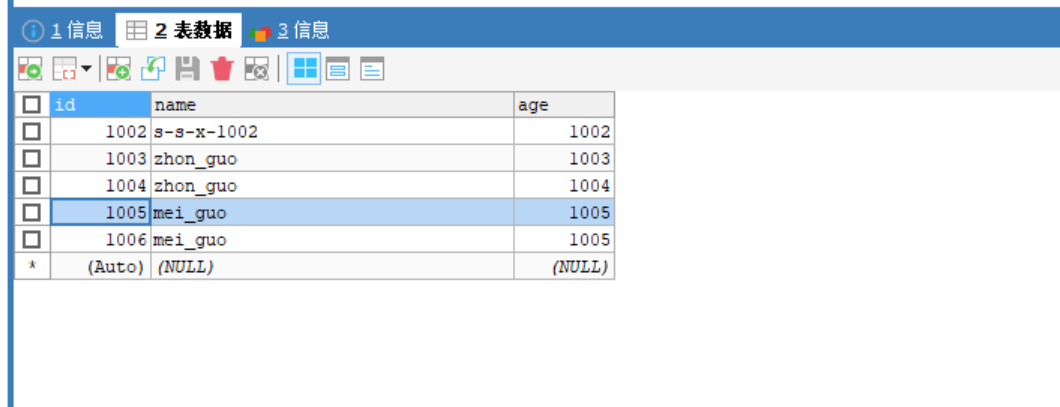Switch to form view mode
Viewport: 1060px width, 407px height.
coord(338,69)
